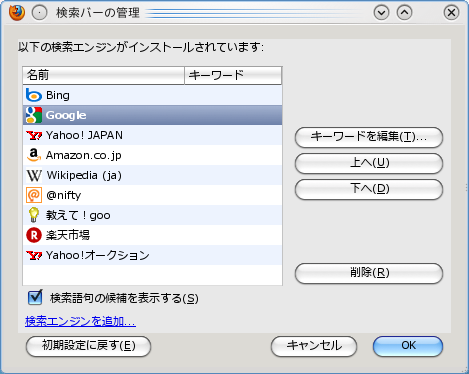
Task: Click the 楽天市場 red R icon
Action: [34, 235]
